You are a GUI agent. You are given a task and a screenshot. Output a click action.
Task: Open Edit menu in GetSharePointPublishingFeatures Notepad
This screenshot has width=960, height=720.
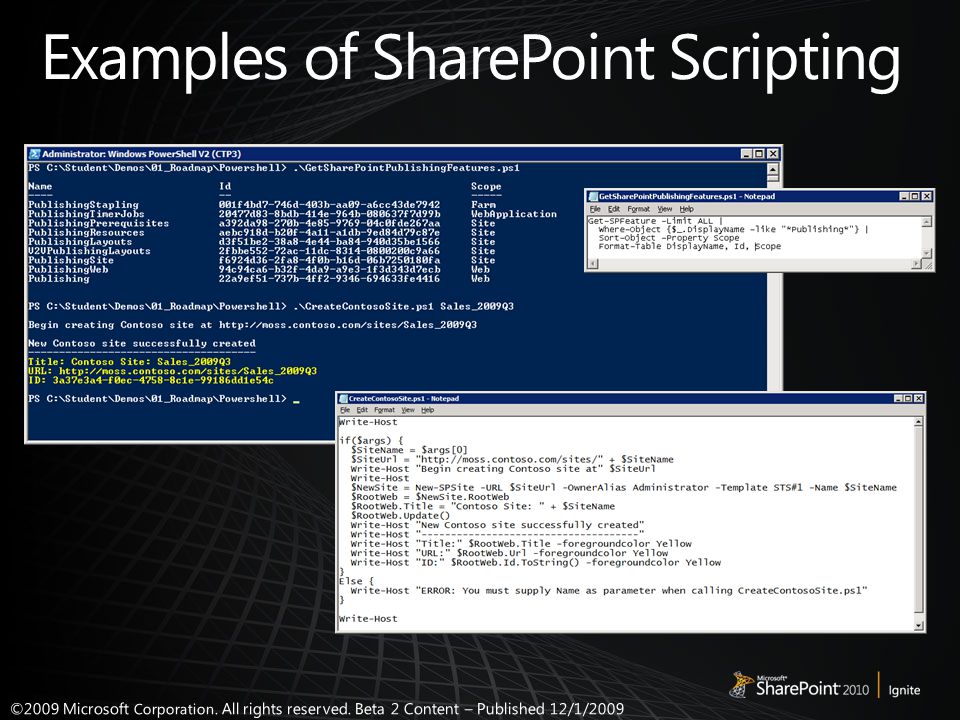pyautogui.click(x=614, y=209)
